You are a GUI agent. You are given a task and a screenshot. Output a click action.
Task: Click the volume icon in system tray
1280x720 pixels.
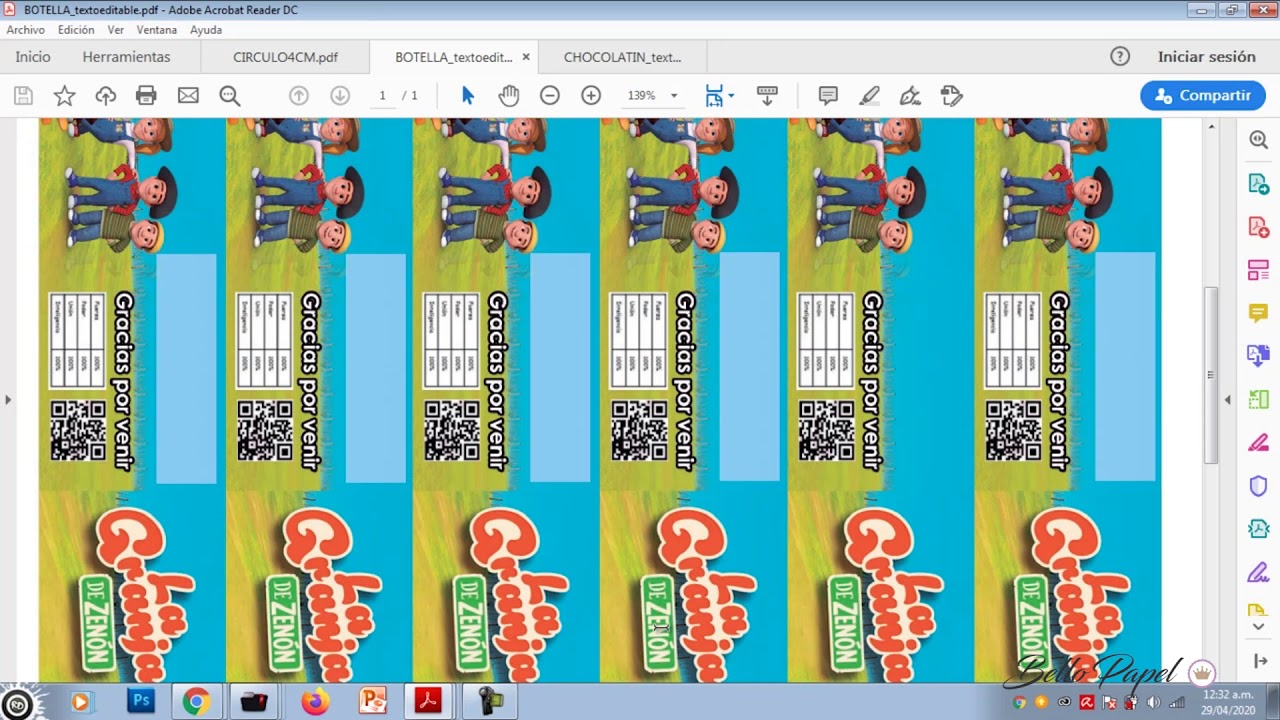tap(1154, 702)
